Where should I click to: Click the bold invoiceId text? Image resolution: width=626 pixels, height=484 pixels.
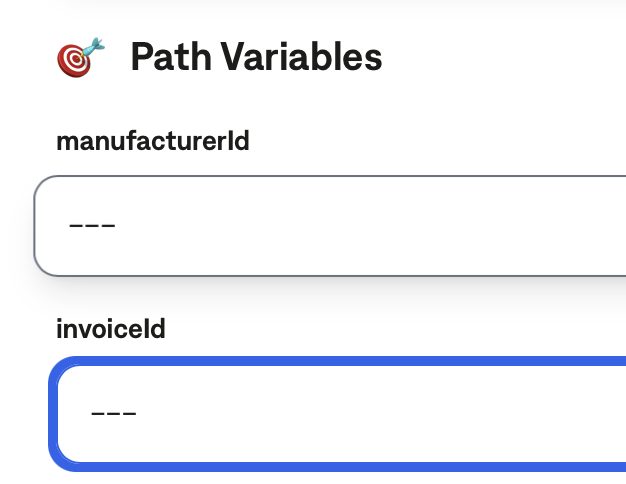click(111, 328)
